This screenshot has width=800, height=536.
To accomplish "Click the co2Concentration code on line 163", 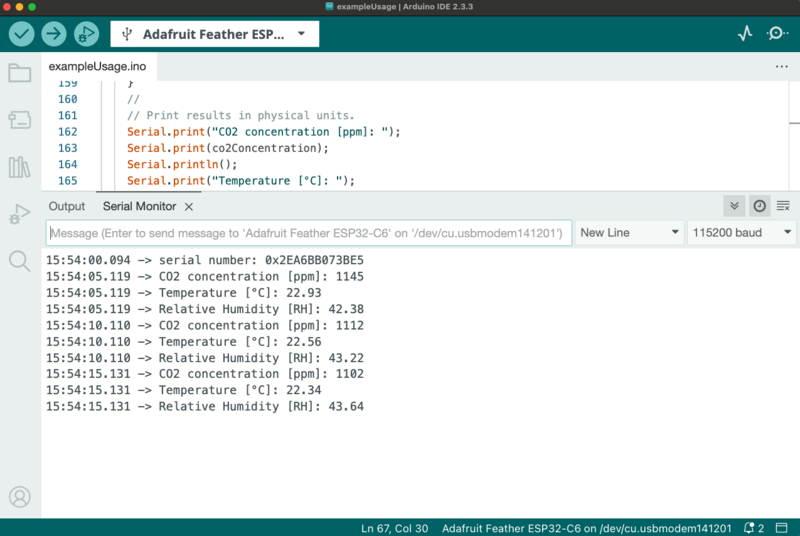I will click(228, 148).
